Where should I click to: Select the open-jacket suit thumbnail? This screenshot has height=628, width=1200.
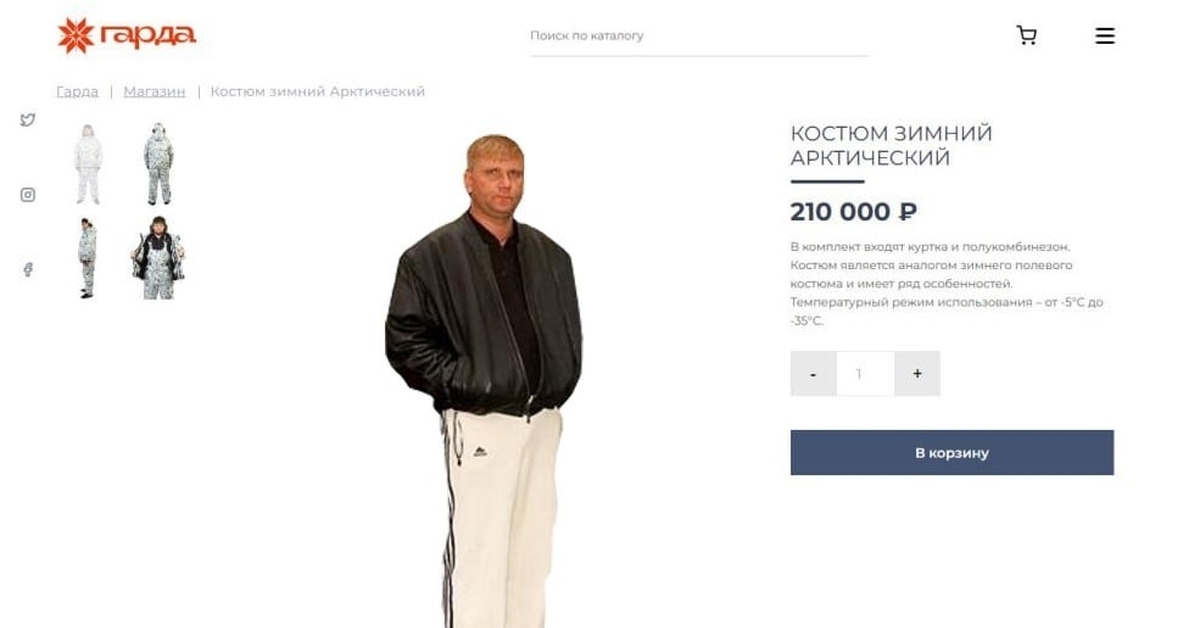pyautogui.click(x=158, y=258)
